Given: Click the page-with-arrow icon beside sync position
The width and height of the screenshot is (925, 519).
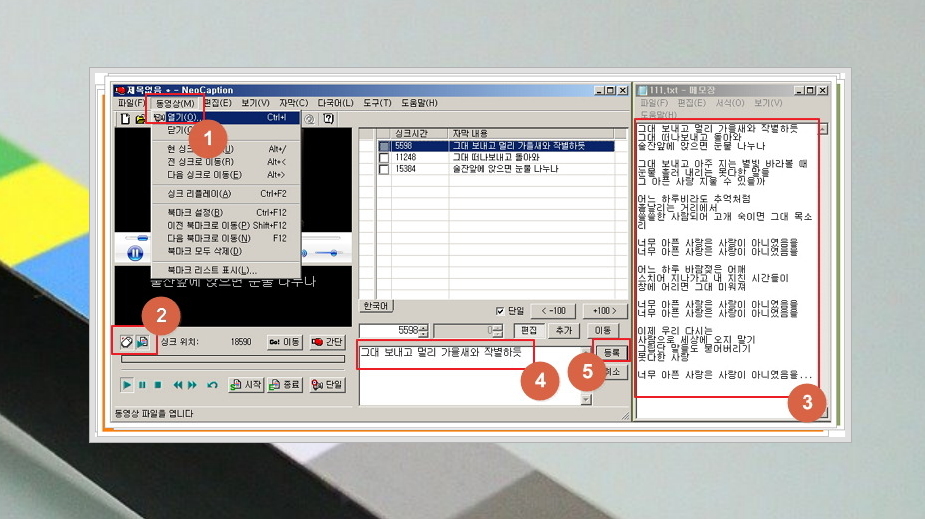Looking at the screenshot, I should click(142, 341).
